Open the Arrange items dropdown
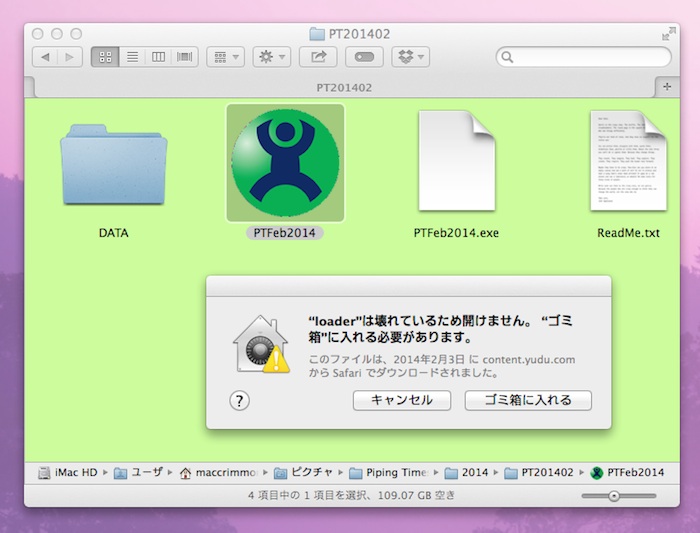Image resolution: width=700 pixels, height=533 pixels. 225,57
